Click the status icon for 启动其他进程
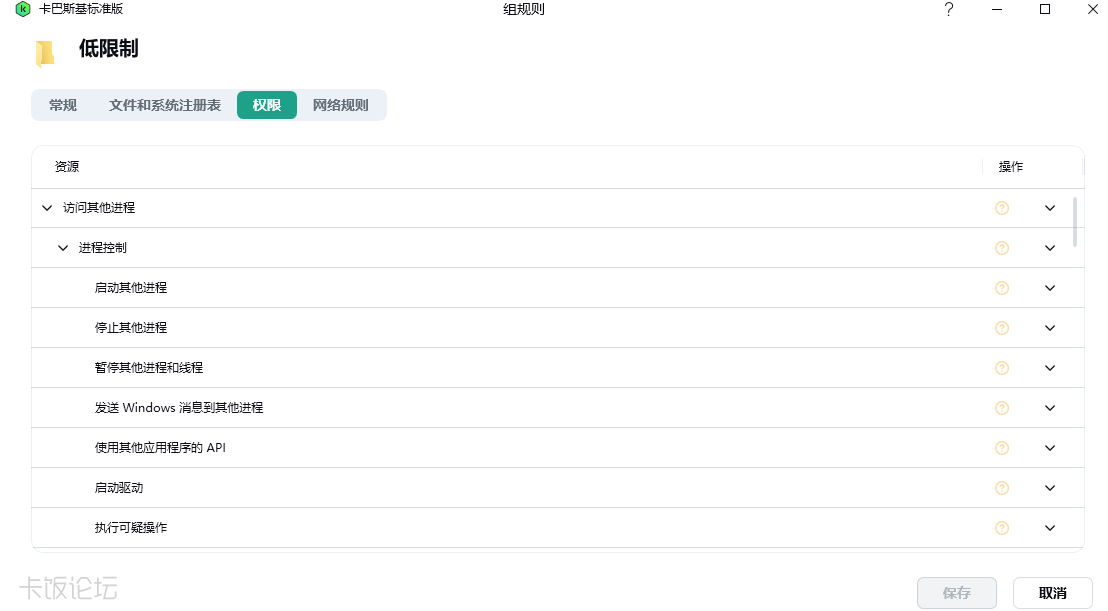The width and height of the screenshot is (1108, 611). pos(1001,288)
